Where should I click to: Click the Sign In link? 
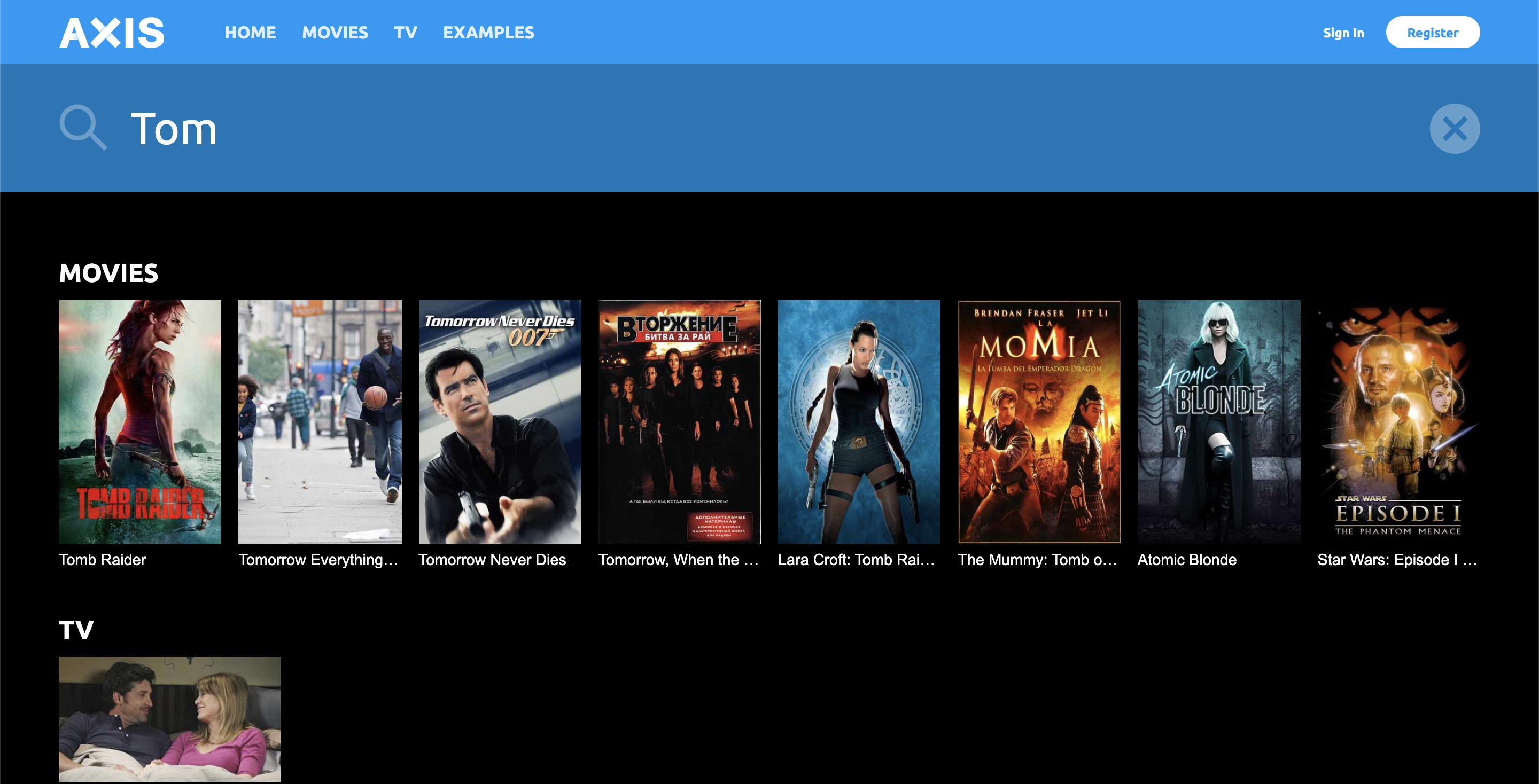(x=1343, y=33)
